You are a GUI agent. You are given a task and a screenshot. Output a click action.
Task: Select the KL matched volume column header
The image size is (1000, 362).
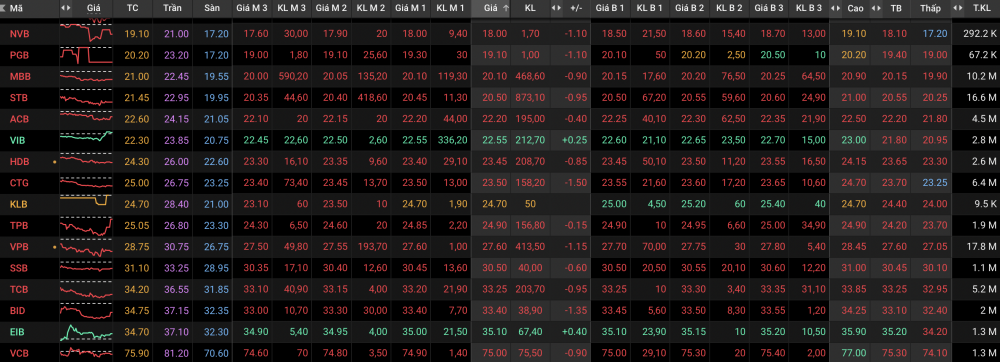point(530,8)
